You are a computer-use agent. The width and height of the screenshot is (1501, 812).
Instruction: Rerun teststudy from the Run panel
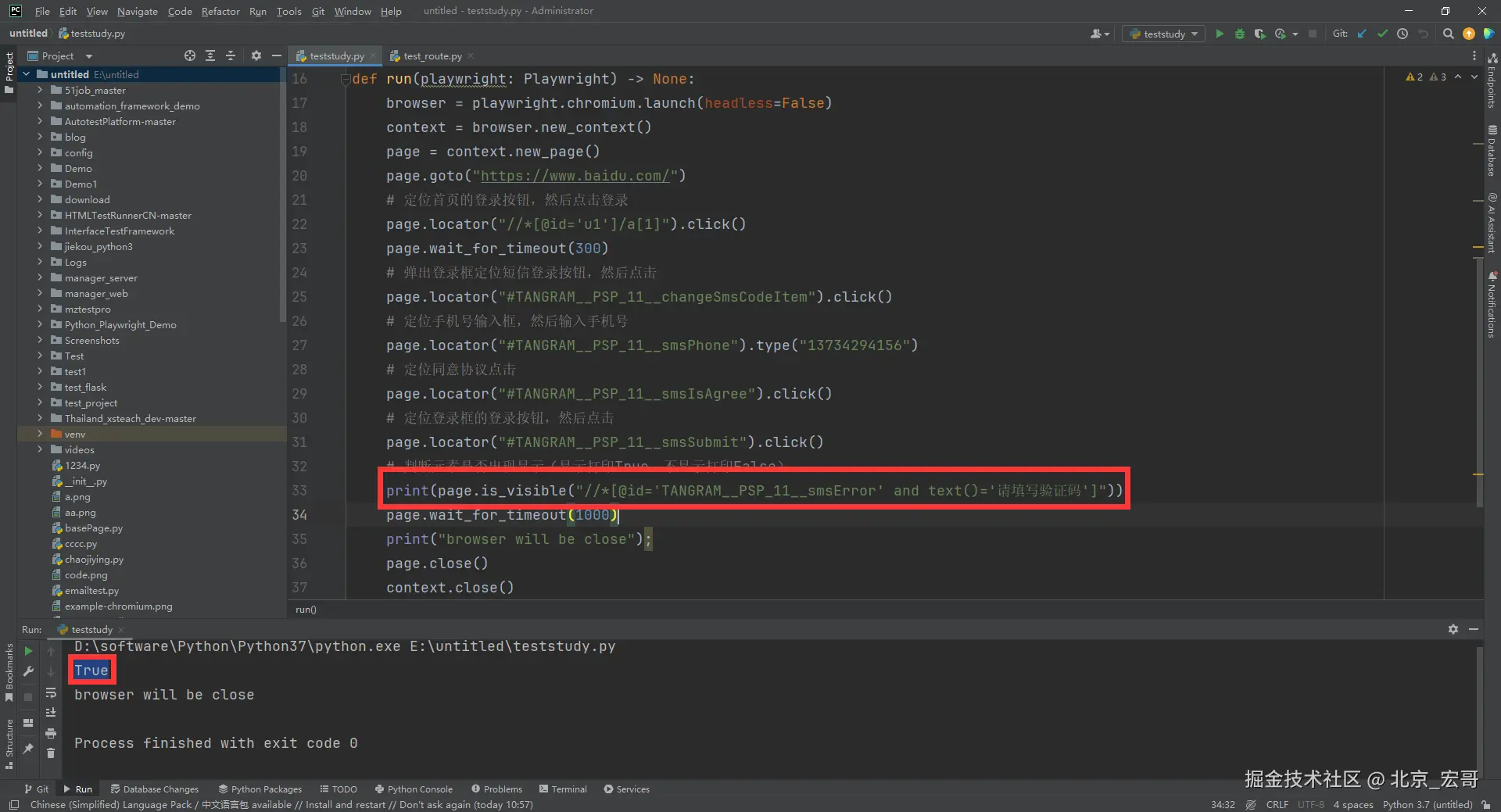click(28, 651)
